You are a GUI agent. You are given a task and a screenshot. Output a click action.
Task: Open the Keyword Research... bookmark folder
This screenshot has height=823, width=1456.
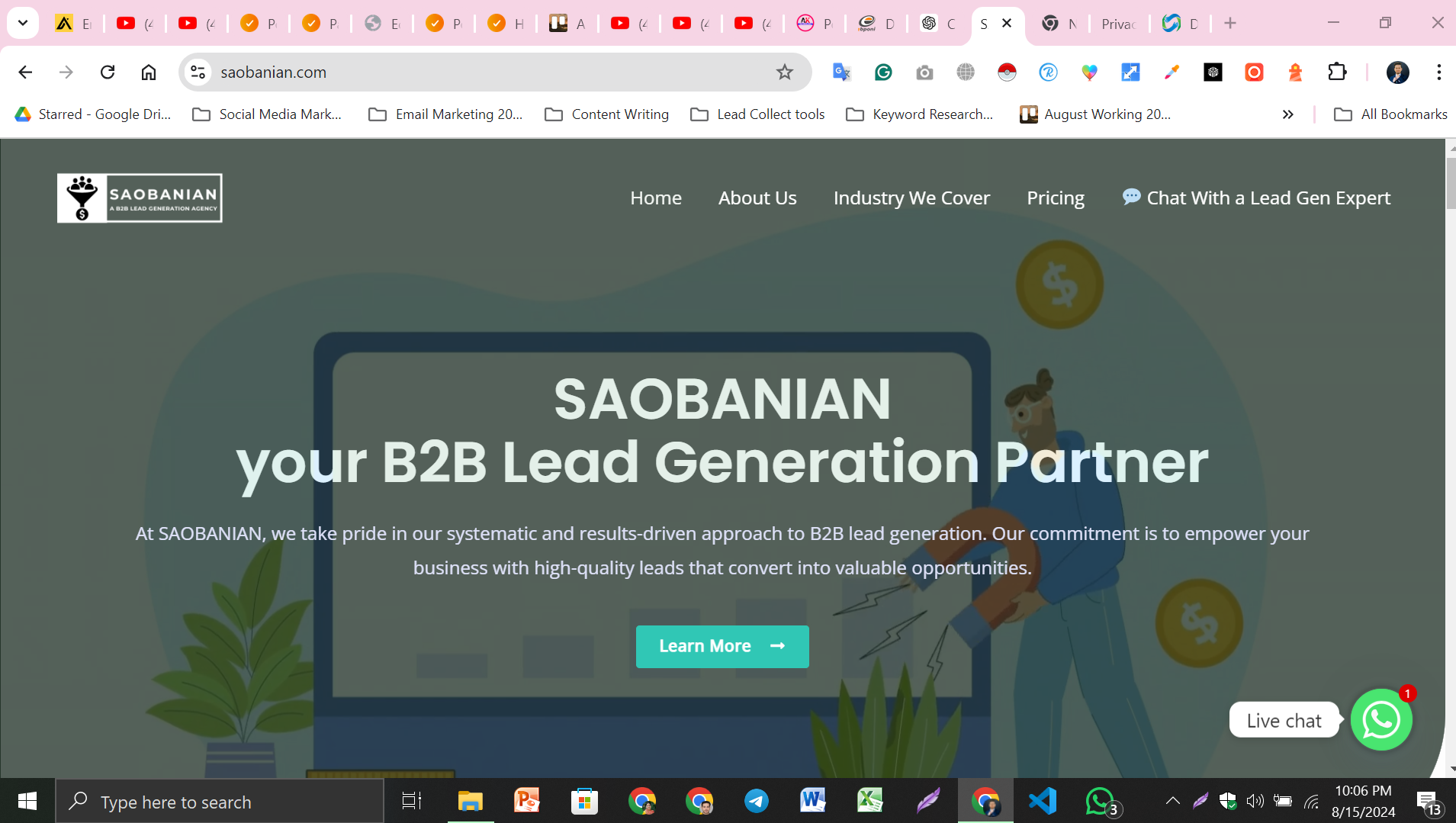coord(919,114)
